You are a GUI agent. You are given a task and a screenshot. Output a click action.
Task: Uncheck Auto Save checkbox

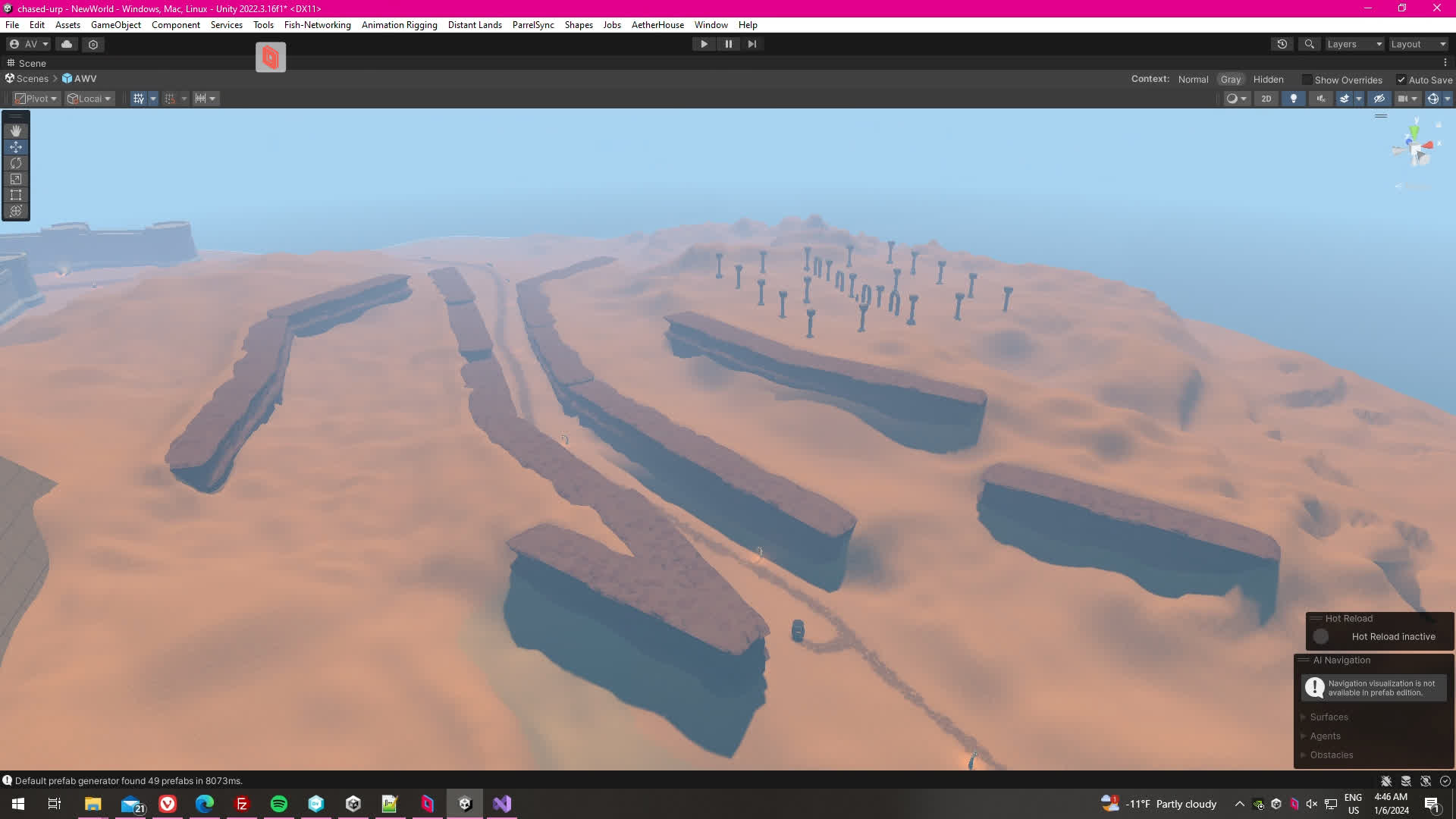click(x=1401, y=80)
